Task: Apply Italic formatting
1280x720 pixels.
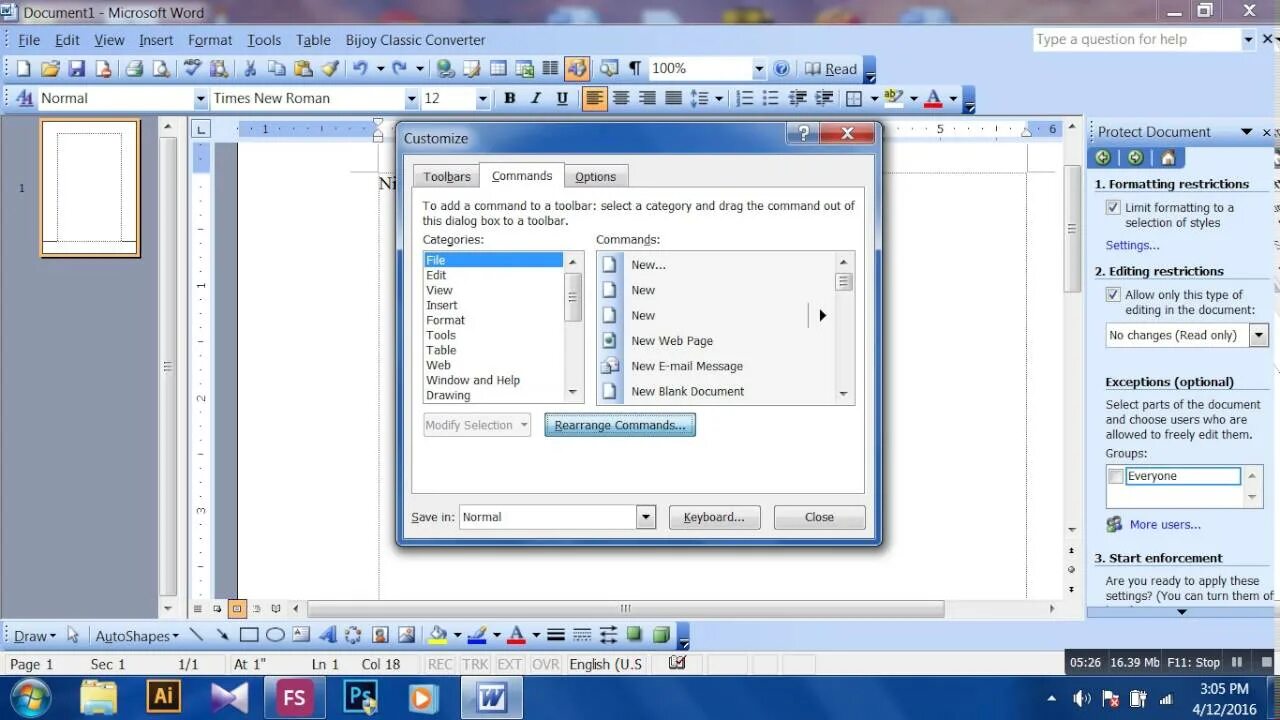Action: [x=535, y=98]
